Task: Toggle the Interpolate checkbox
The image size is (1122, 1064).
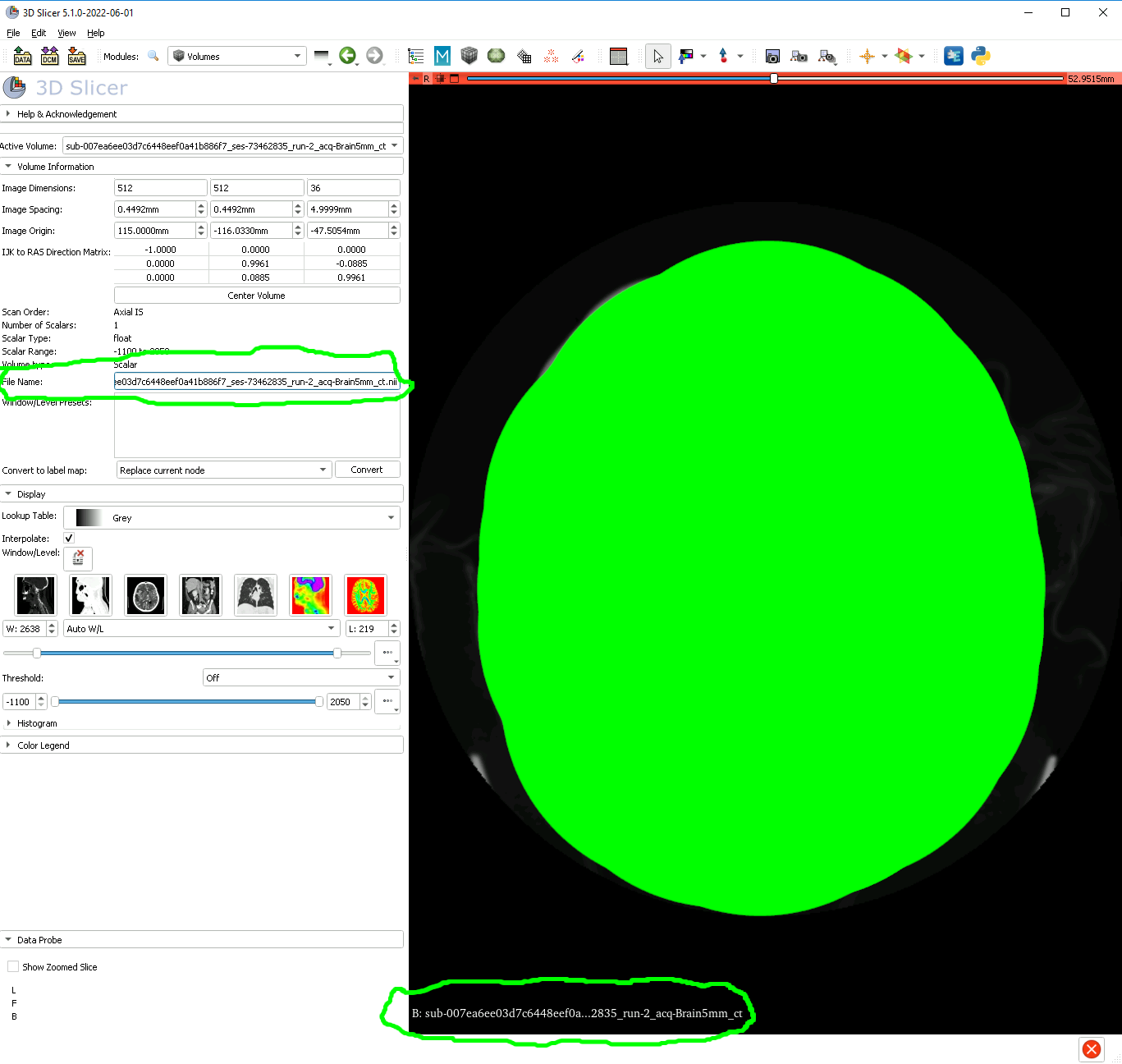Action: pyautogui.click(x=68, y=538)
